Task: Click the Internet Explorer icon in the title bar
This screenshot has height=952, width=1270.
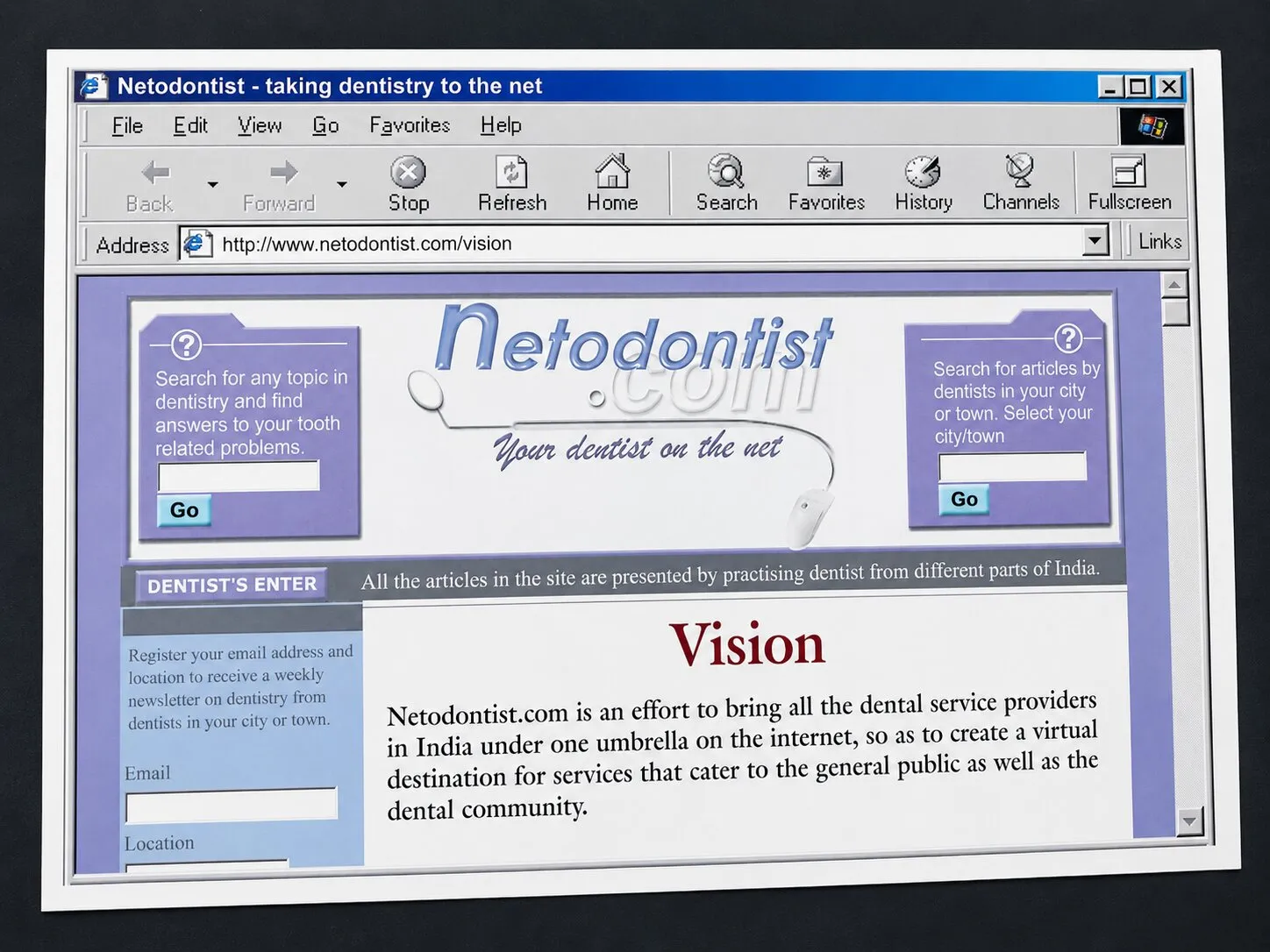Action: pyautogui.click(x=94, y=86)
